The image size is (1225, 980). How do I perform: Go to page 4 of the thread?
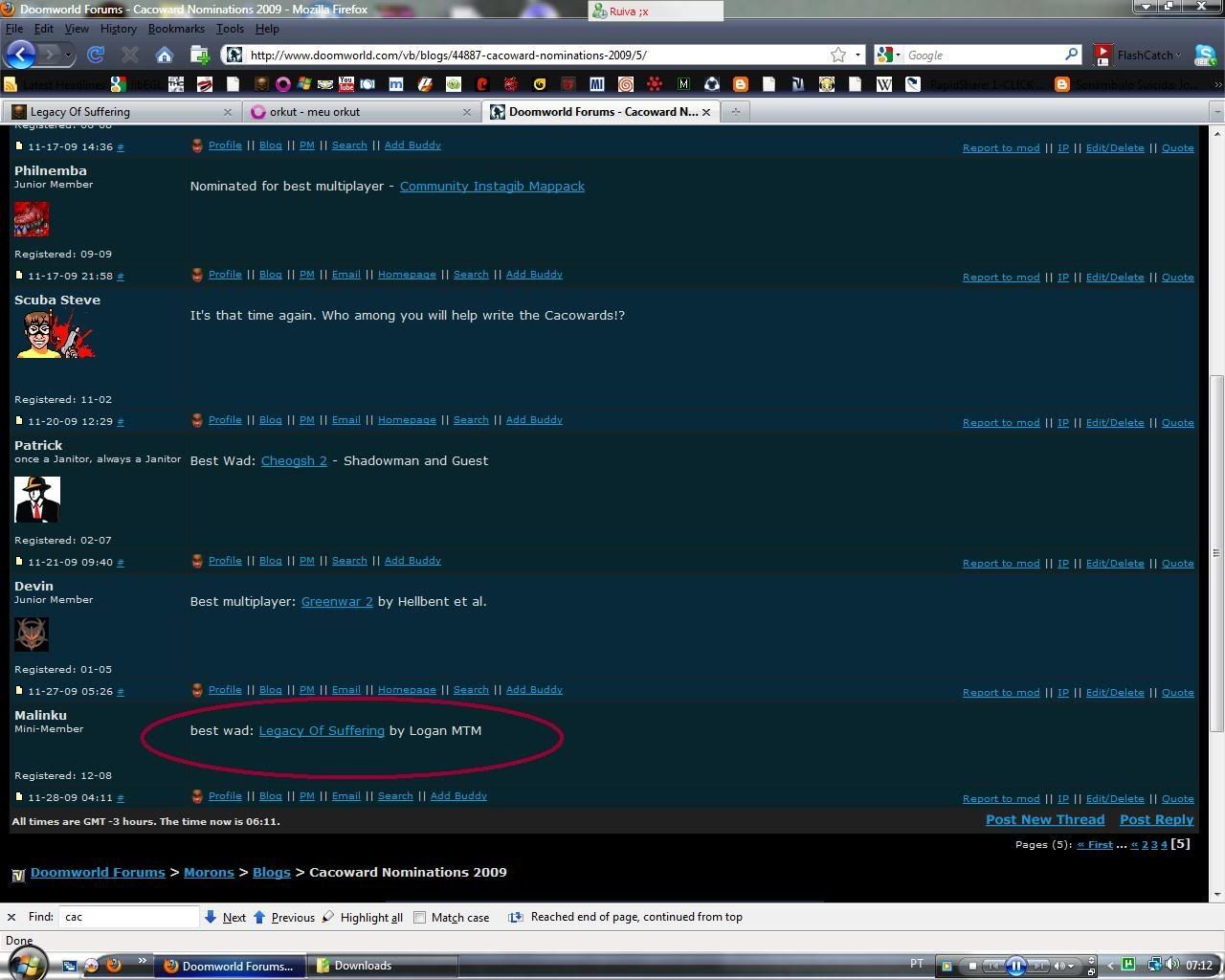coord(1164,844)
